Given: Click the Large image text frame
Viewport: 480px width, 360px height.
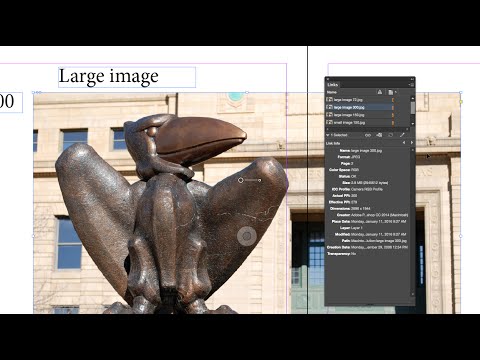Looking at the screenshot, I should [x=127, y=77].
